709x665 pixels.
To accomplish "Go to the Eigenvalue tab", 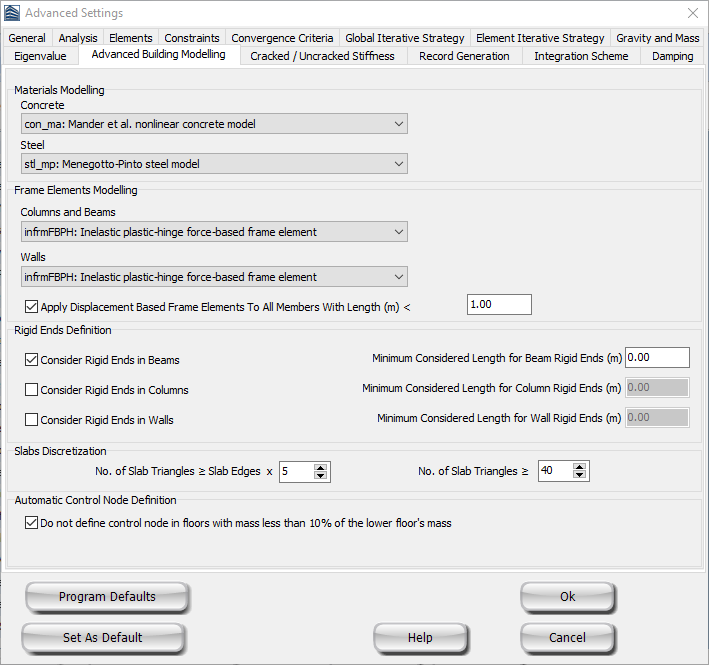I will coord(40,56).
